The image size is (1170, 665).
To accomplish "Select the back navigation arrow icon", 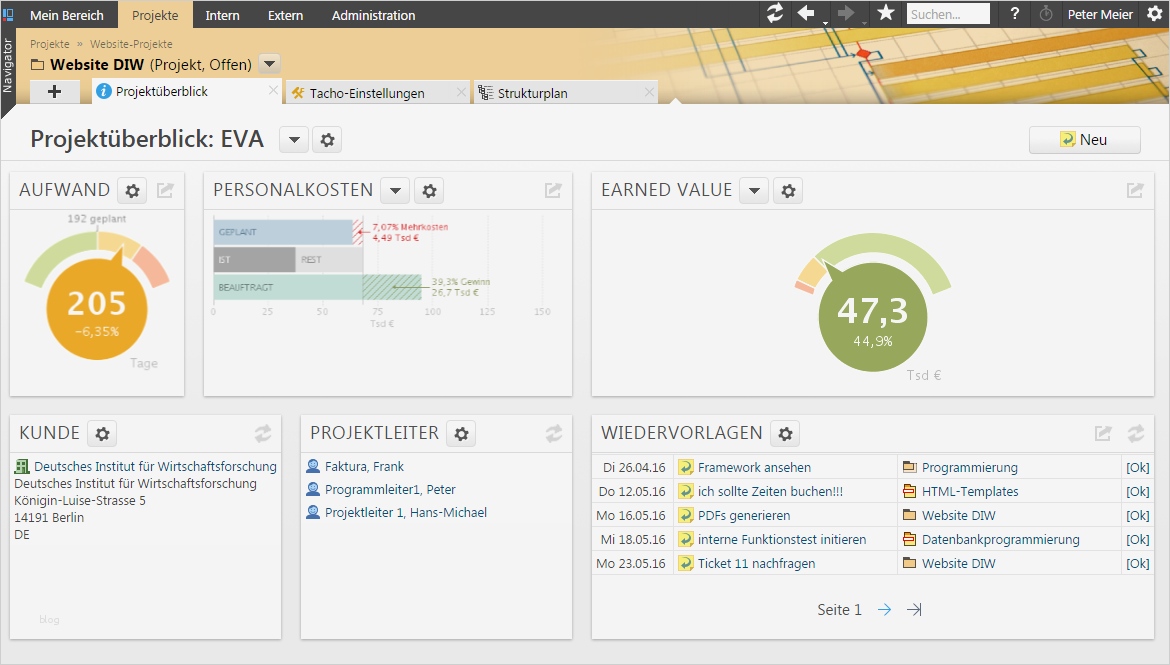I will point(806,14).
